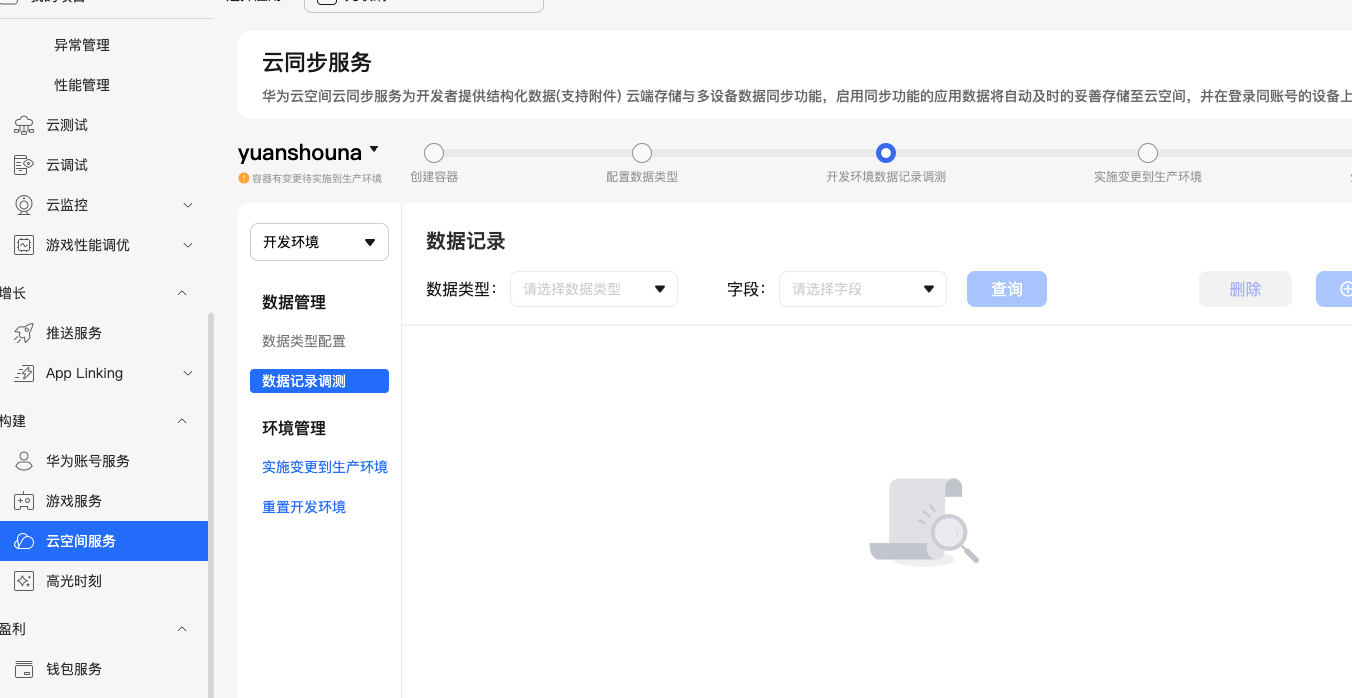
Task: Collapse the 盈利 section chevron
Action: click(x=182, y=629)
